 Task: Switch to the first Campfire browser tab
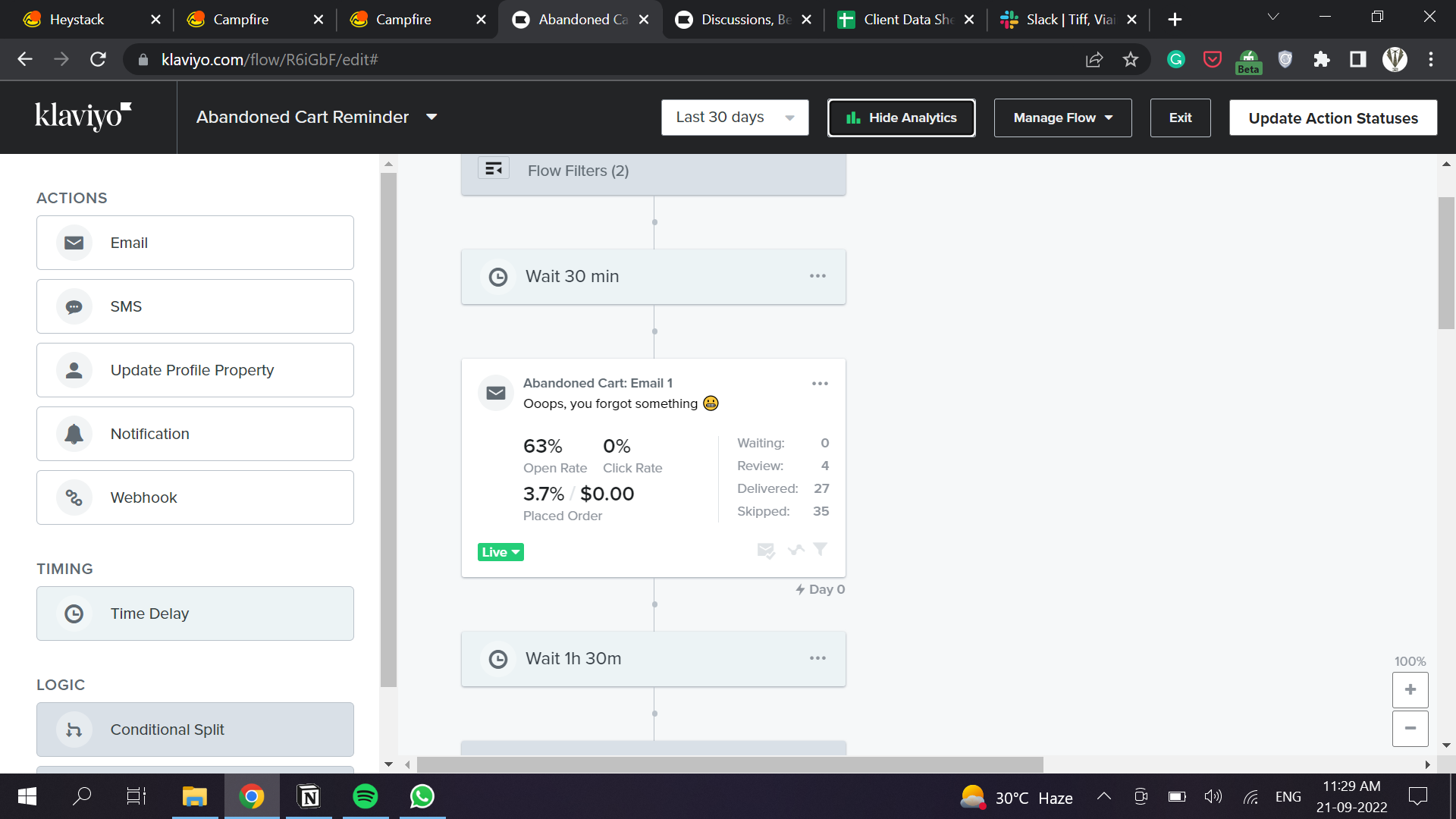click(x=254, y=20)
